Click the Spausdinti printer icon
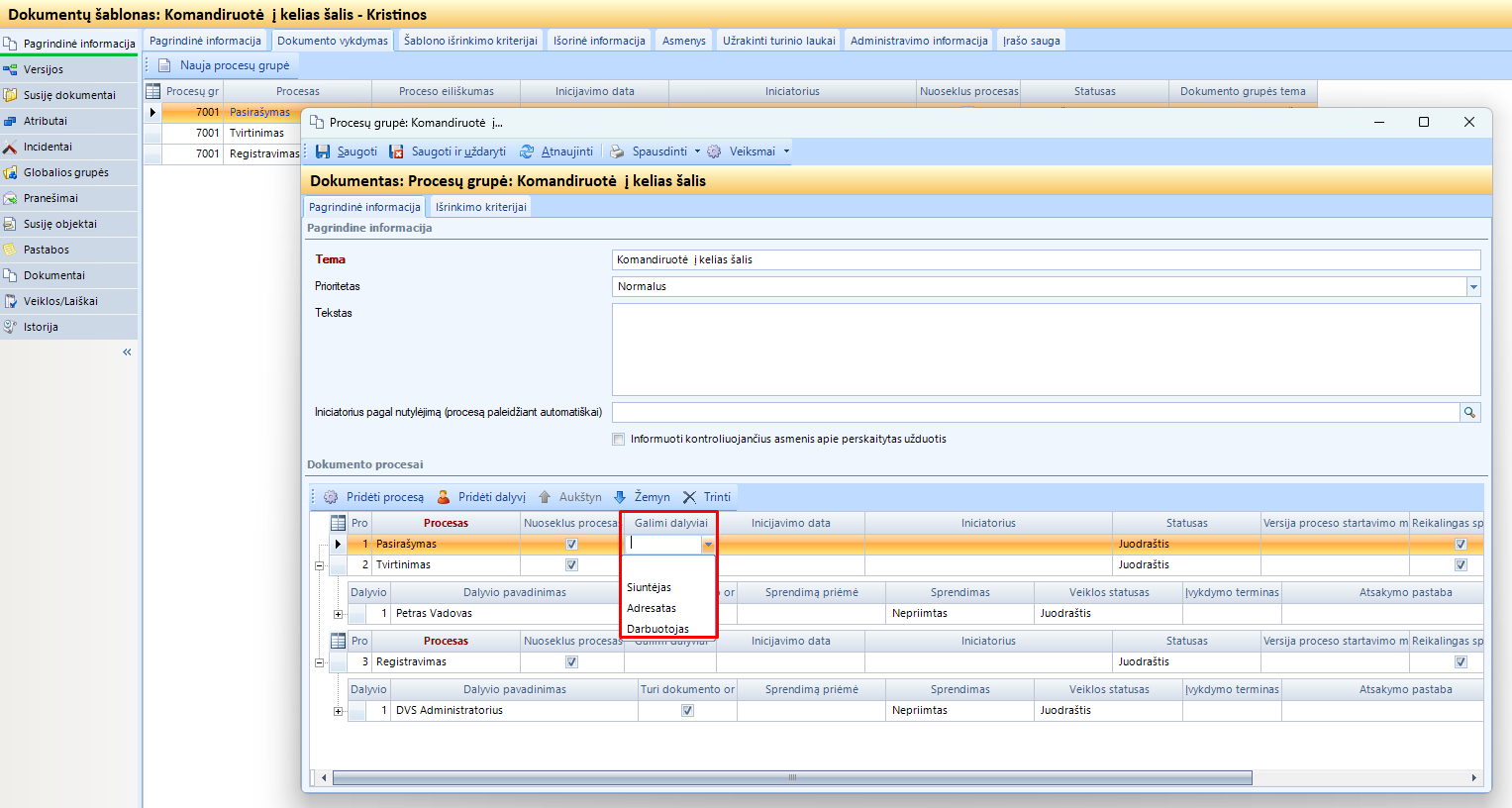Image resolution: width=1512 pixels, height=808 pixels. 617,151
